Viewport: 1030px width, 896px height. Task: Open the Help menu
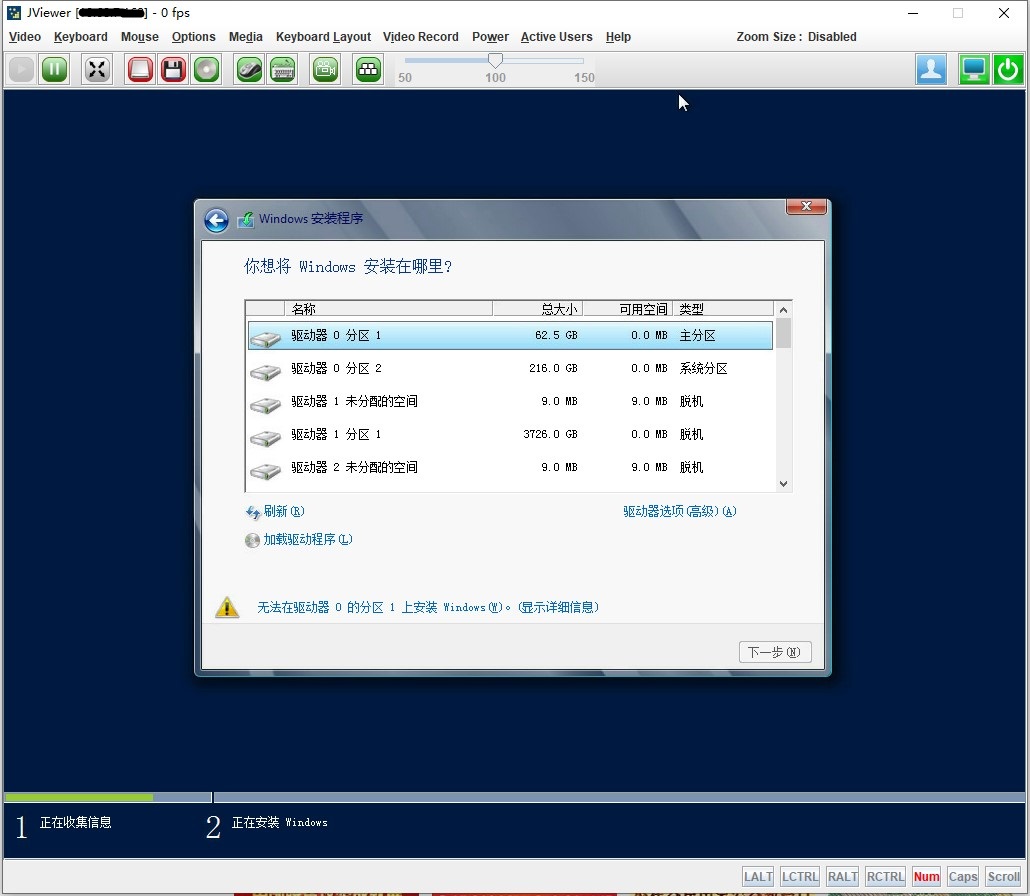tap(618, 37)
